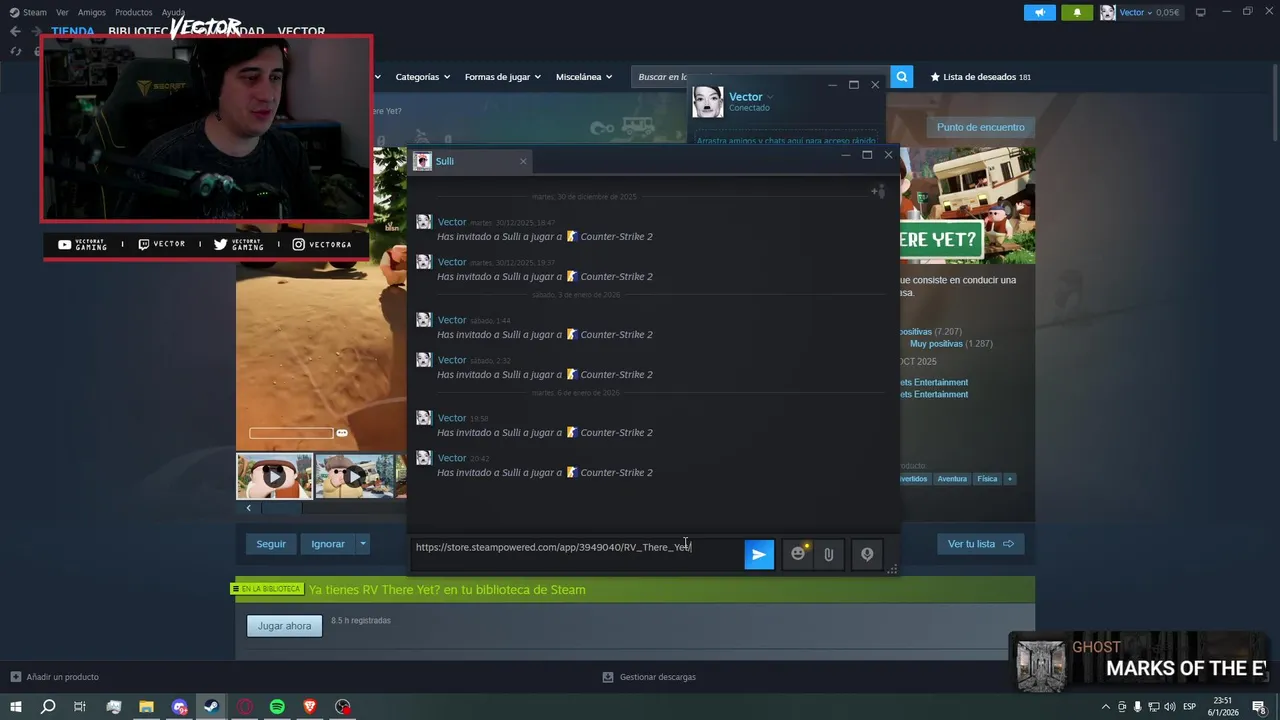Open Vector's status dropdown in friends list

pyautogui.click(x=770, y=97)
